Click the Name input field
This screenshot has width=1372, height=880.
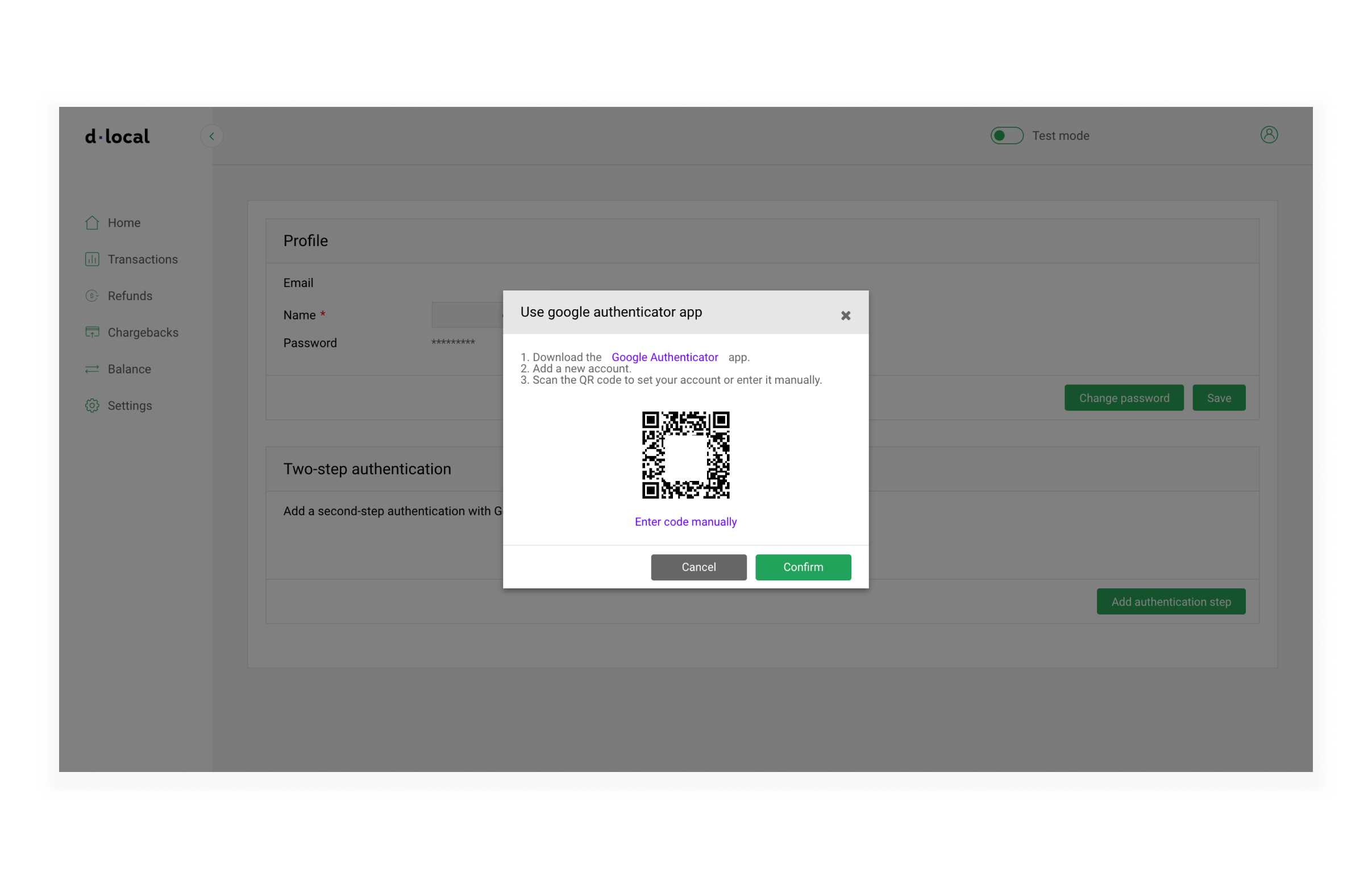coord(467,315)
